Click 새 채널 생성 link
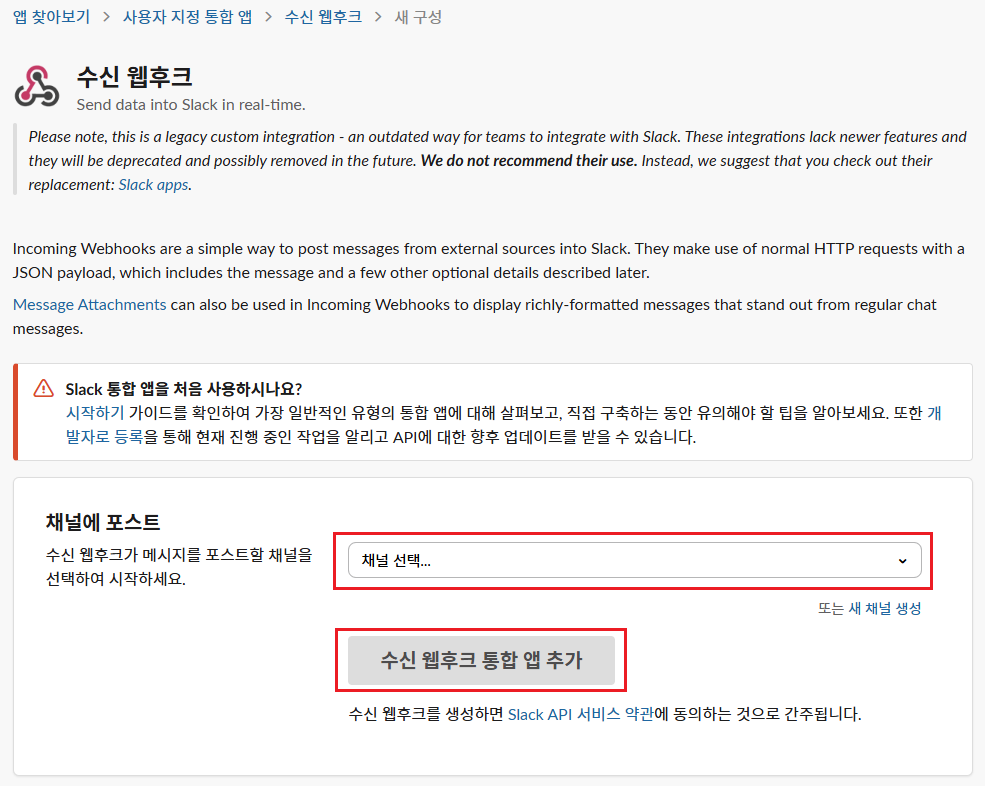The width and height of the screenshot is (985, 786). (884, 608)
